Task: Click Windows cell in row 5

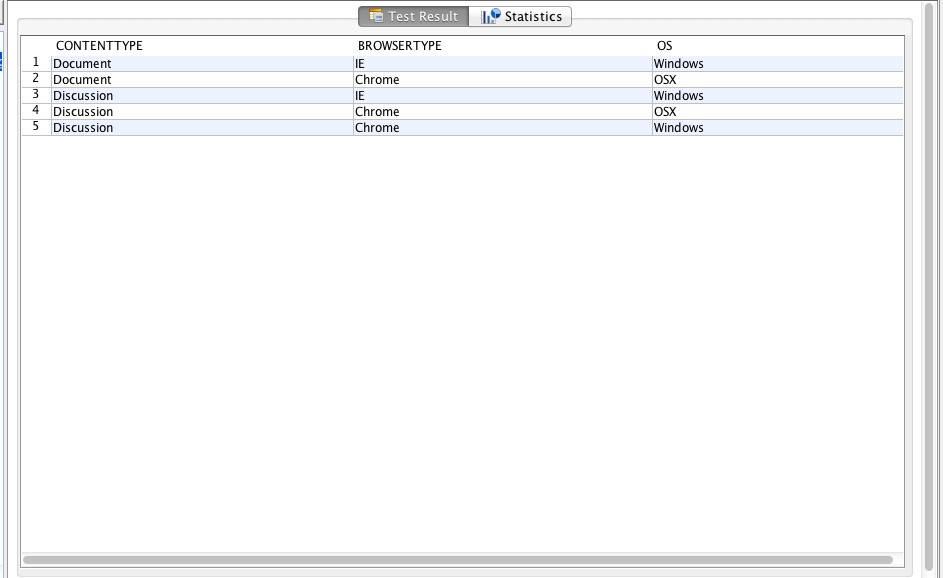Action: 778,128
